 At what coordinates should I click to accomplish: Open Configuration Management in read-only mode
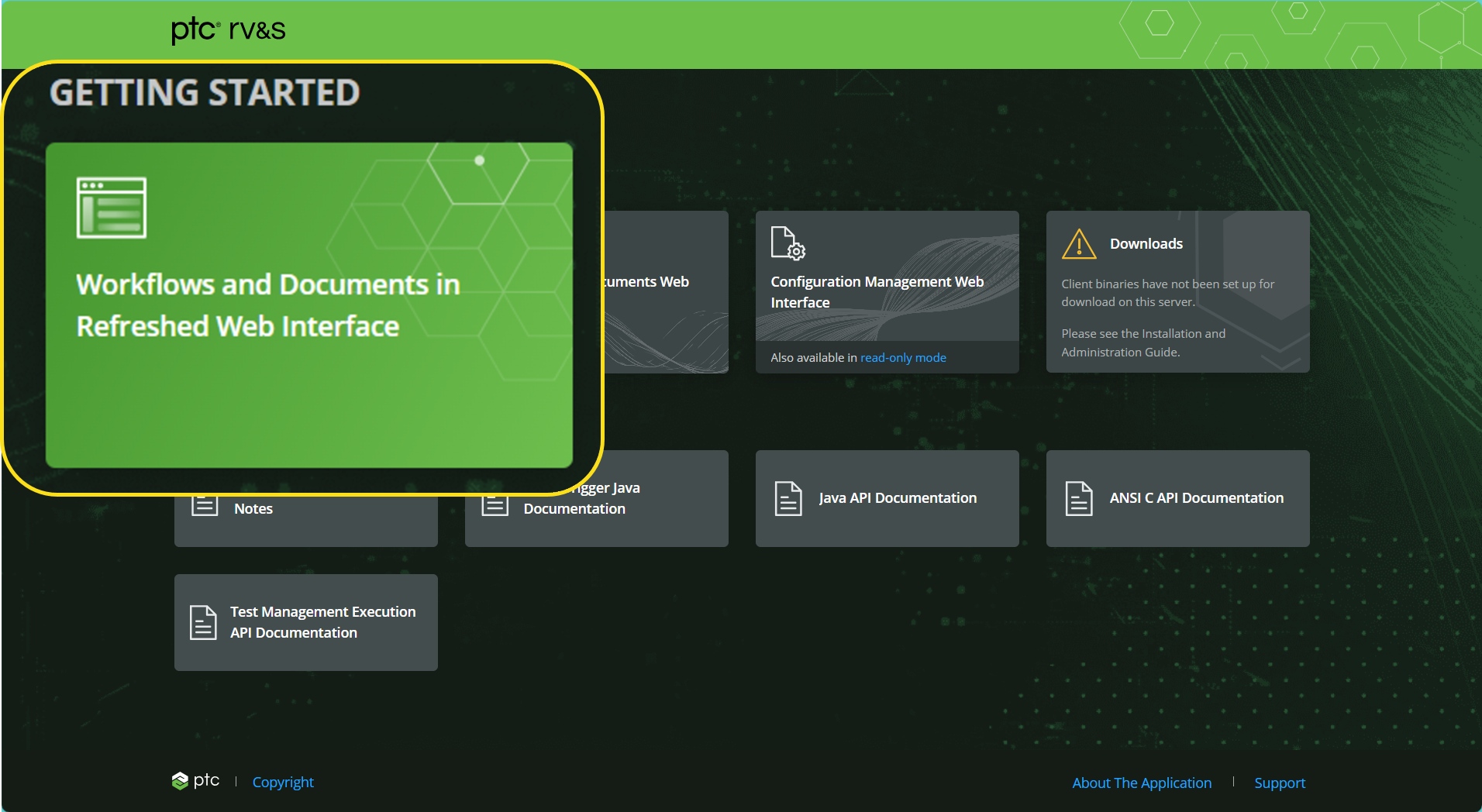click(903, 357)
